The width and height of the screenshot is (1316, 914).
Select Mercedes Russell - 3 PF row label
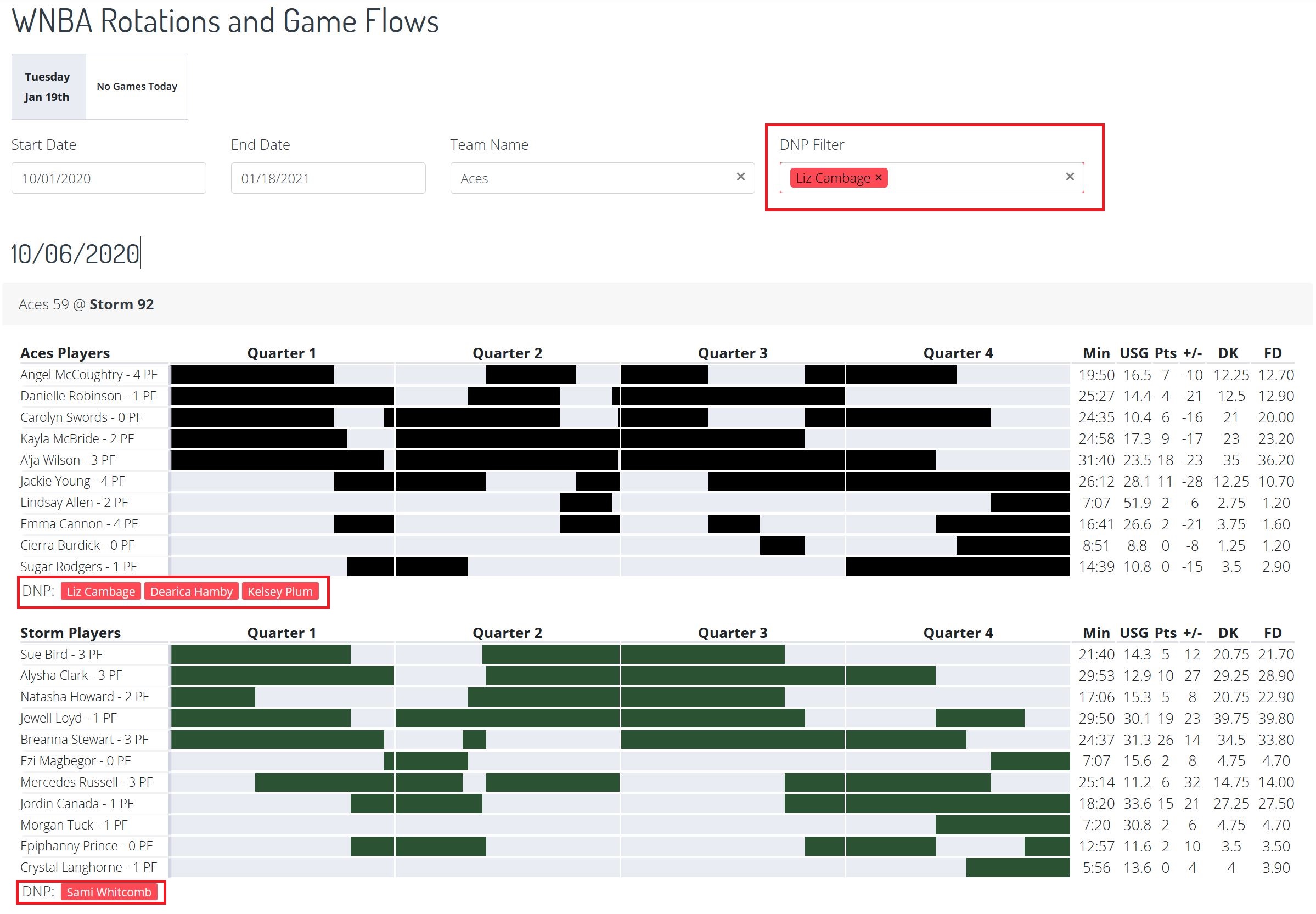coord(87,782)
